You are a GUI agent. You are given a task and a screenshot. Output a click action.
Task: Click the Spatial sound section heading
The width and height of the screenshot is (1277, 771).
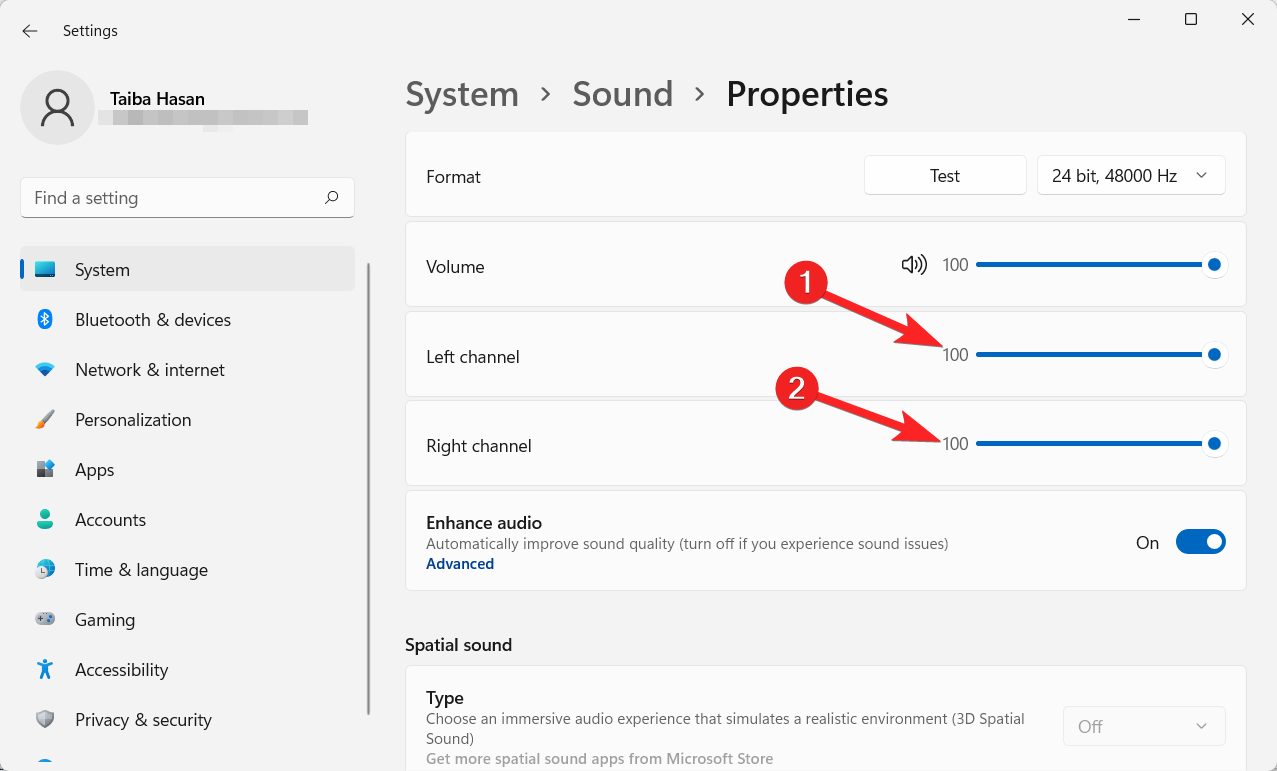pyautogui.click(x=458, y=645)
